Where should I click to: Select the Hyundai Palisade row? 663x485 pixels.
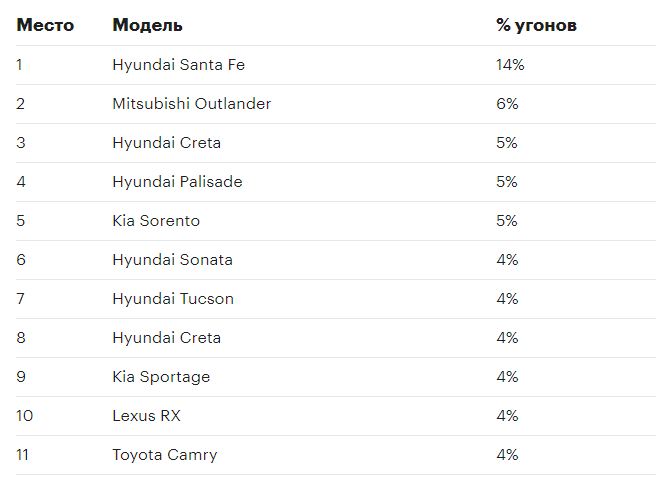[336, 182]
